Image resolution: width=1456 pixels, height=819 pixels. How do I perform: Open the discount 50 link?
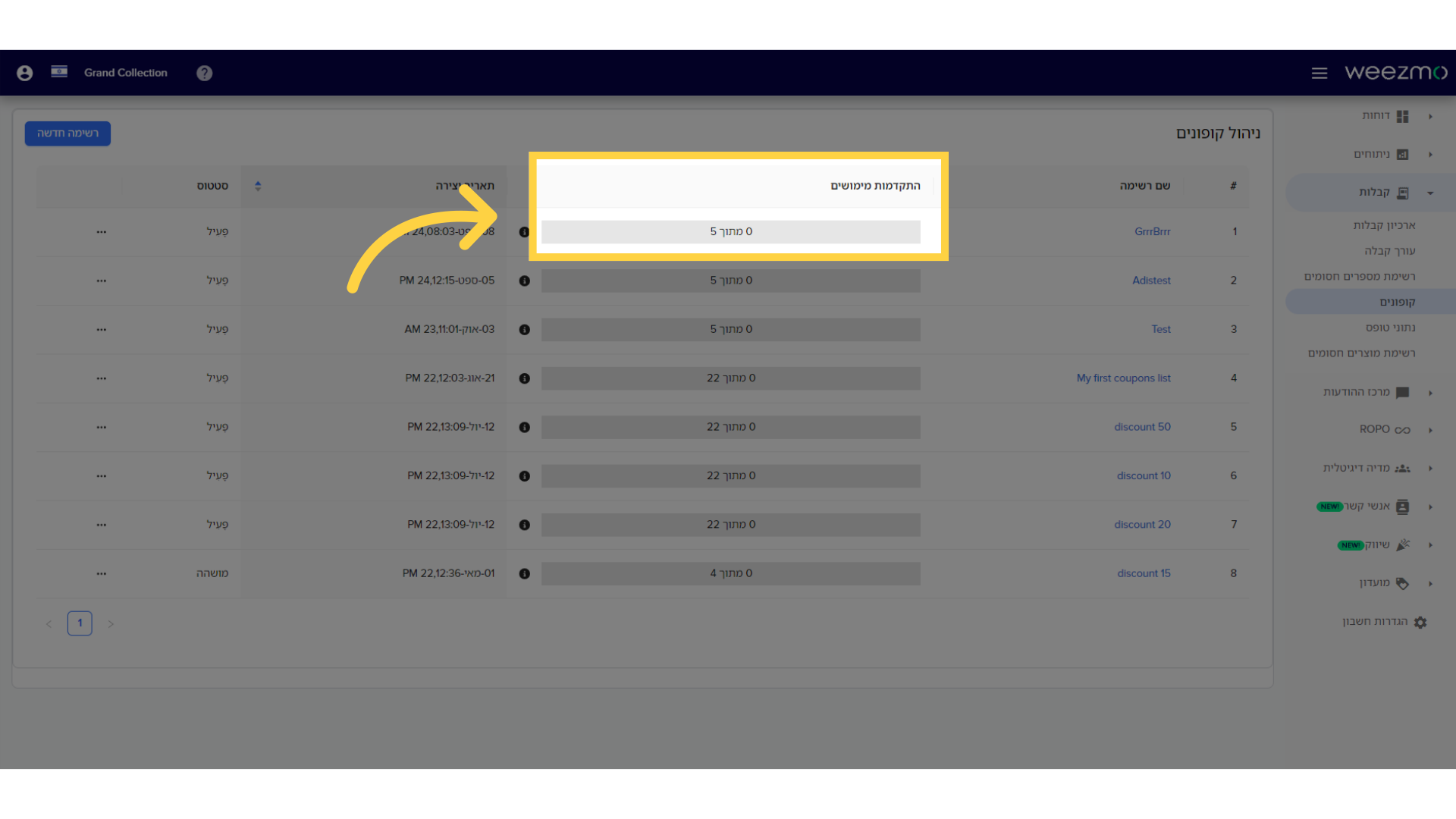coord(1142,427)
